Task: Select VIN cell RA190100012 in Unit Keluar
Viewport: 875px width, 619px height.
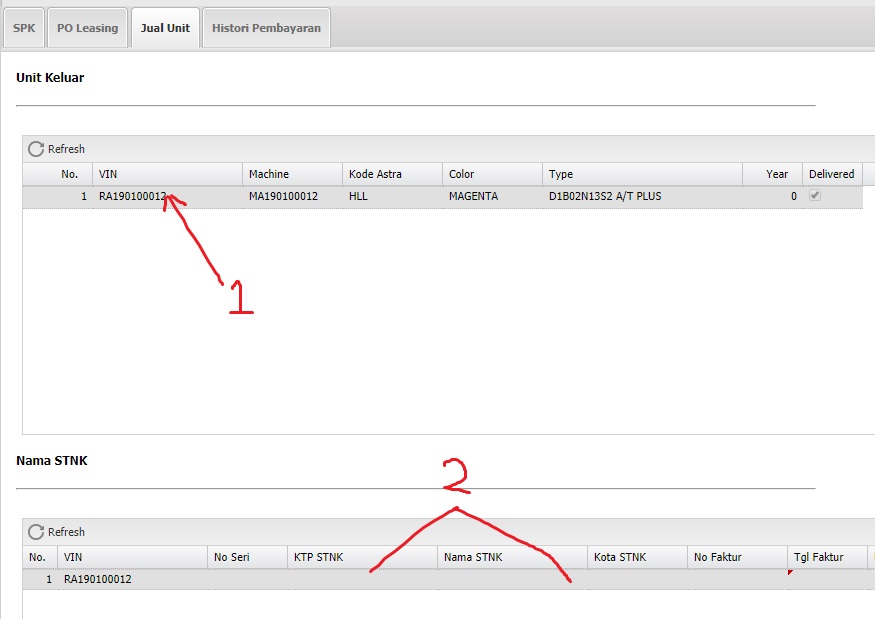Action: [132, 196]
